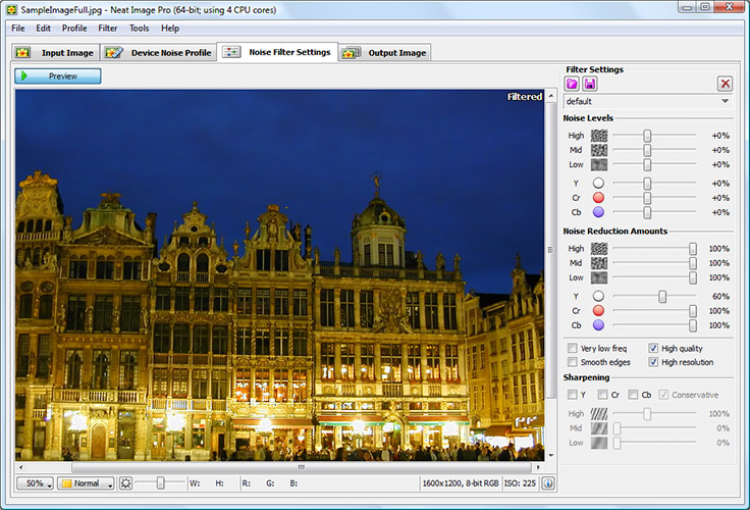Image resolution: width=750 pixels, height=510 pixels.
Task: Uncheck the High quality checkbox
Action: [654, 348]
